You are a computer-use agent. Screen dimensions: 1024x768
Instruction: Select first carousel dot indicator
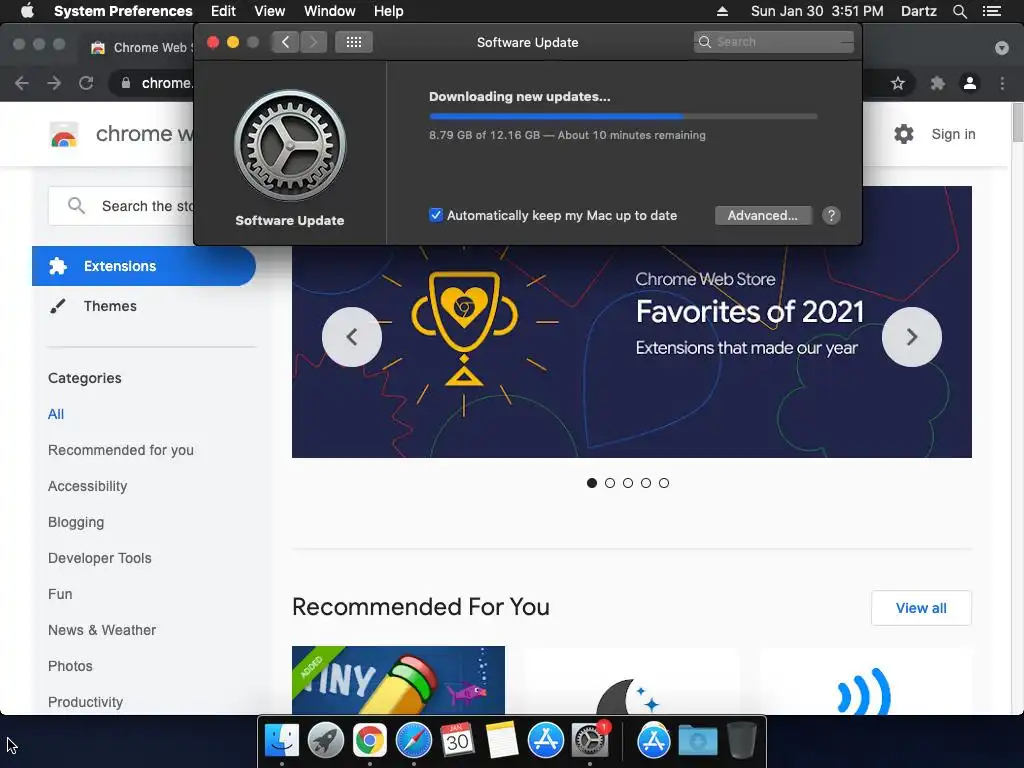[x=592, y=483]
